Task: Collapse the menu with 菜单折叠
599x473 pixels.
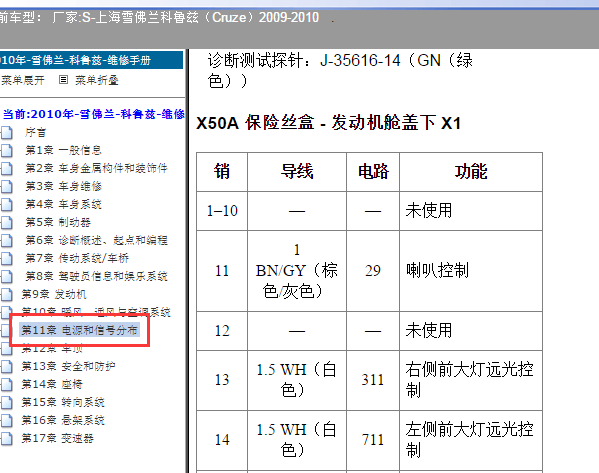Action: pos(97,80)
